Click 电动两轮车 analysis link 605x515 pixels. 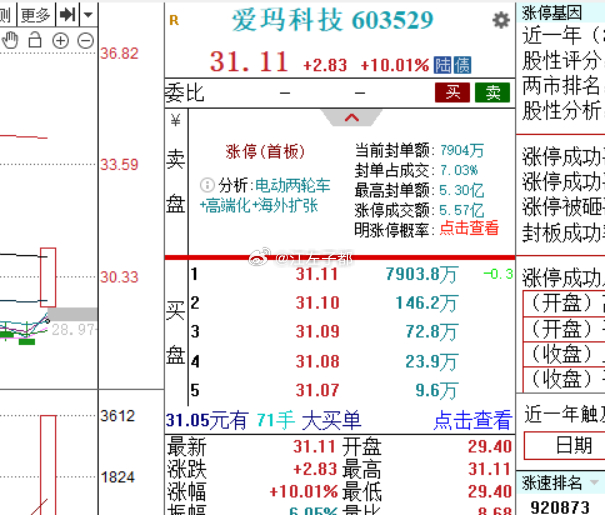point(293,185)
